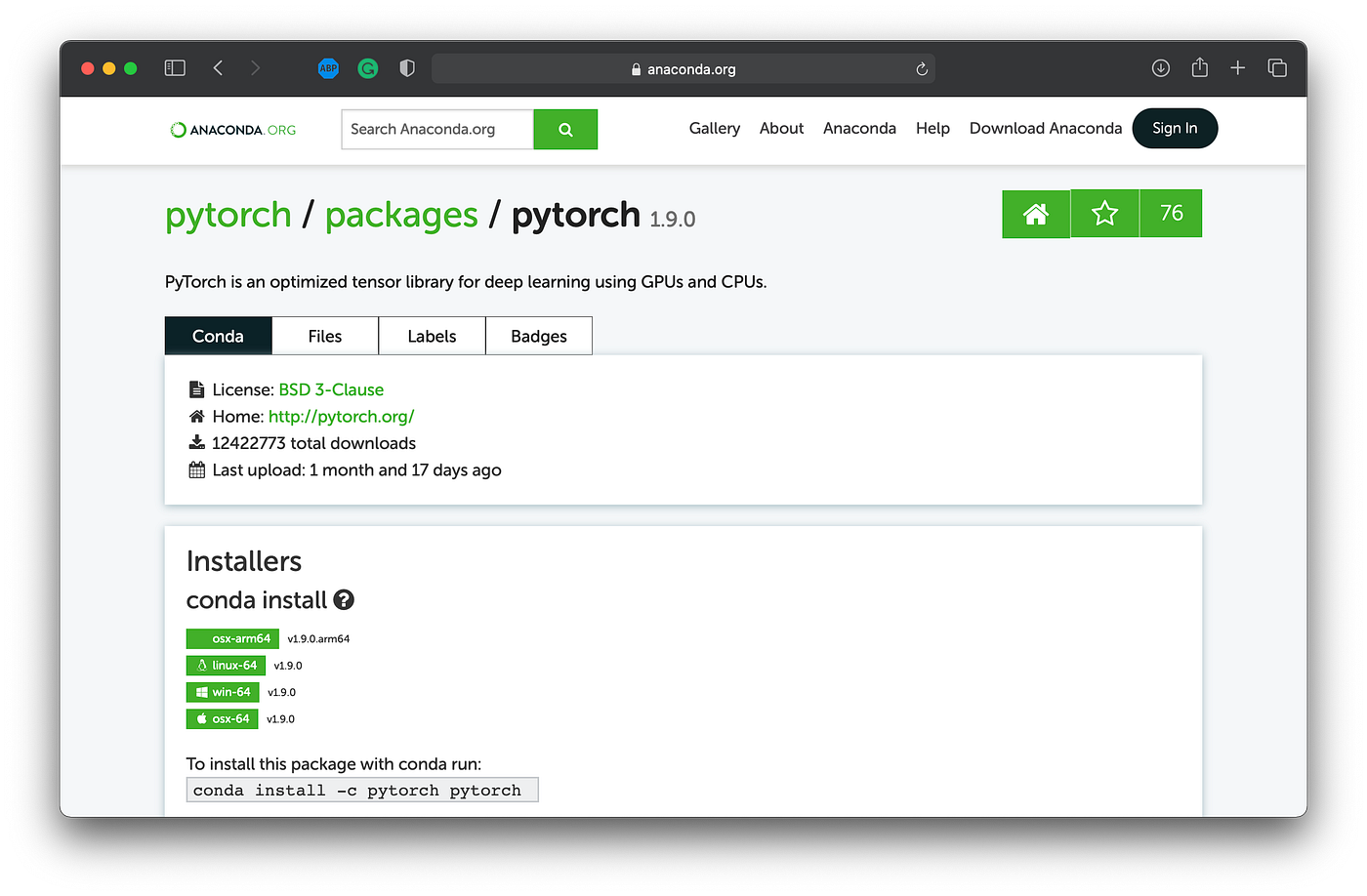Click the Anaconda.org logo
Viewport: 1367px width, 896px height.
tap(232, 129)
